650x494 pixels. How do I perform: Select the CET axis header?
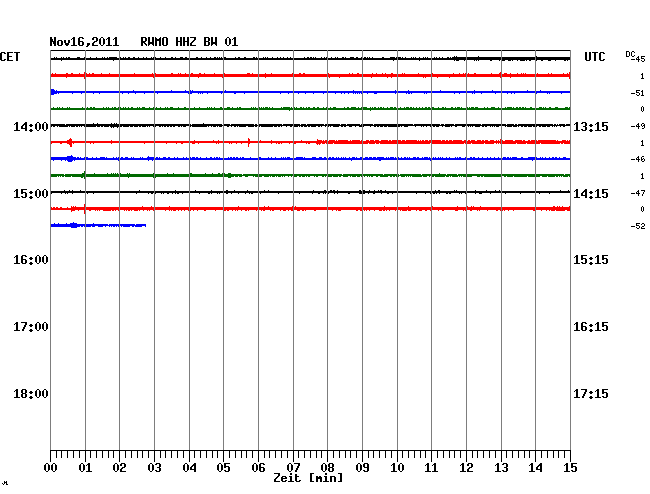(x=10, y=57)
